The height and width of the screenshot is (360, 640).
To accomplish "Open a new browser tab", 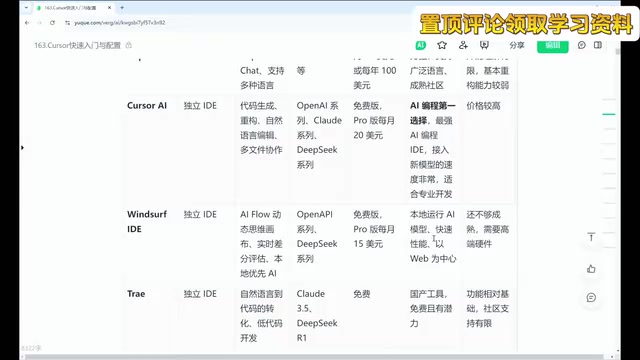I will [x=122, y=8].
